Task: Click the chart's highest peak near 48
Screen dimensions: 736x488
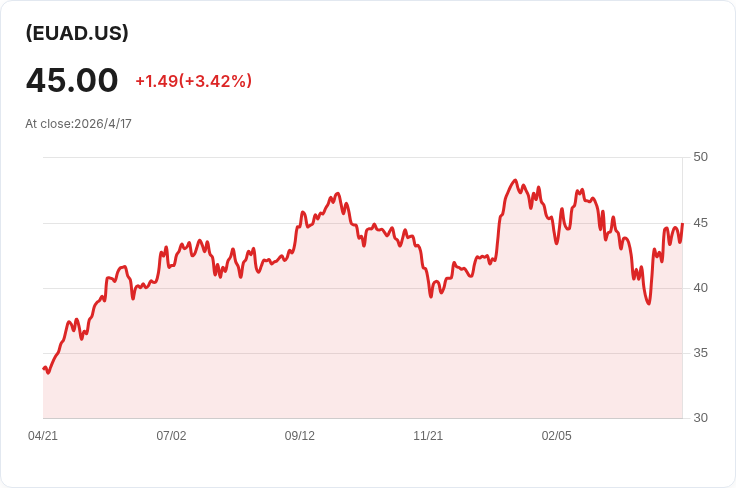Action: click(515, 180)
